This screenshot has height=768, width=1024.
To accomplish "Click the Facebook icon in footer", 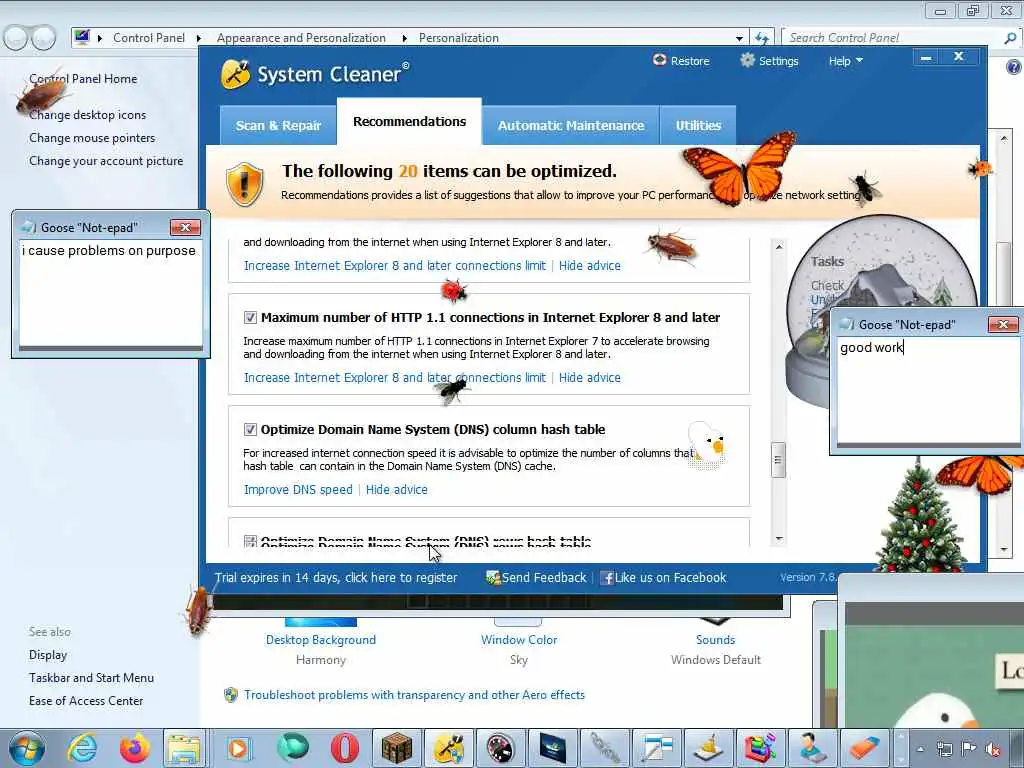I will click(x=607, y=578).
